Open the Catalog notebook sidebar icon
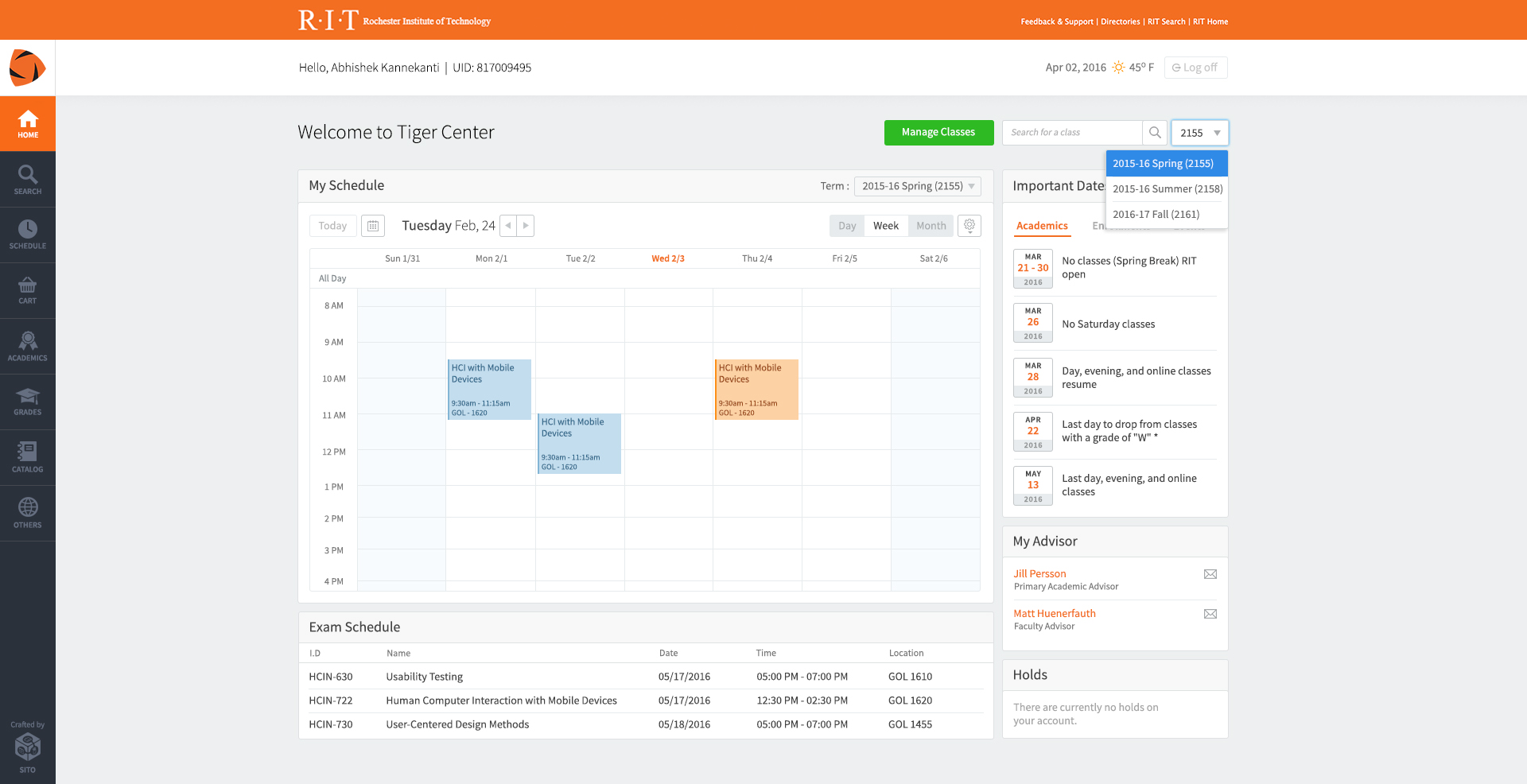Screen dimensions: 1527x784 [28, 458]
